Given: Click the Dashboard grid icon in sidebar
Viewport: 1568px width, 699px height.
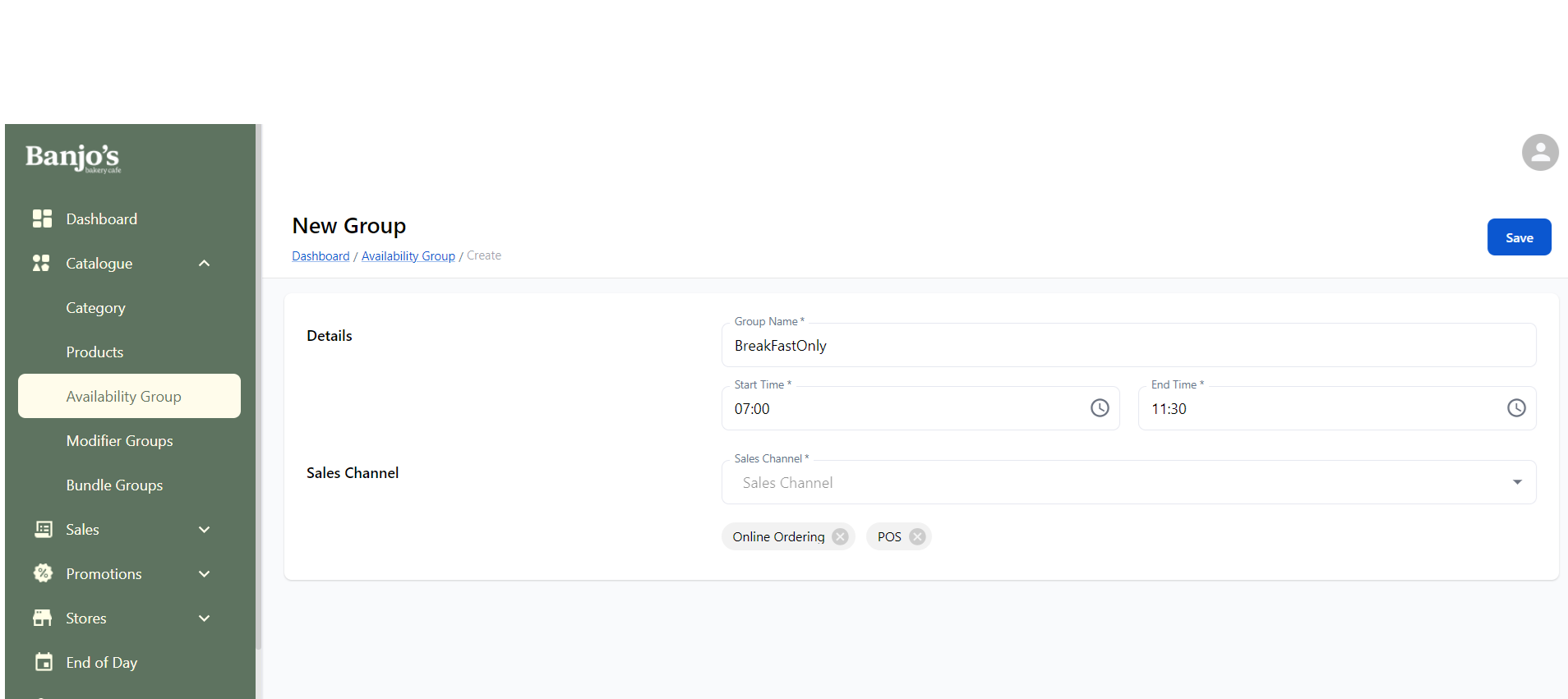Looking at the screenshot, I should pos(42,218).
